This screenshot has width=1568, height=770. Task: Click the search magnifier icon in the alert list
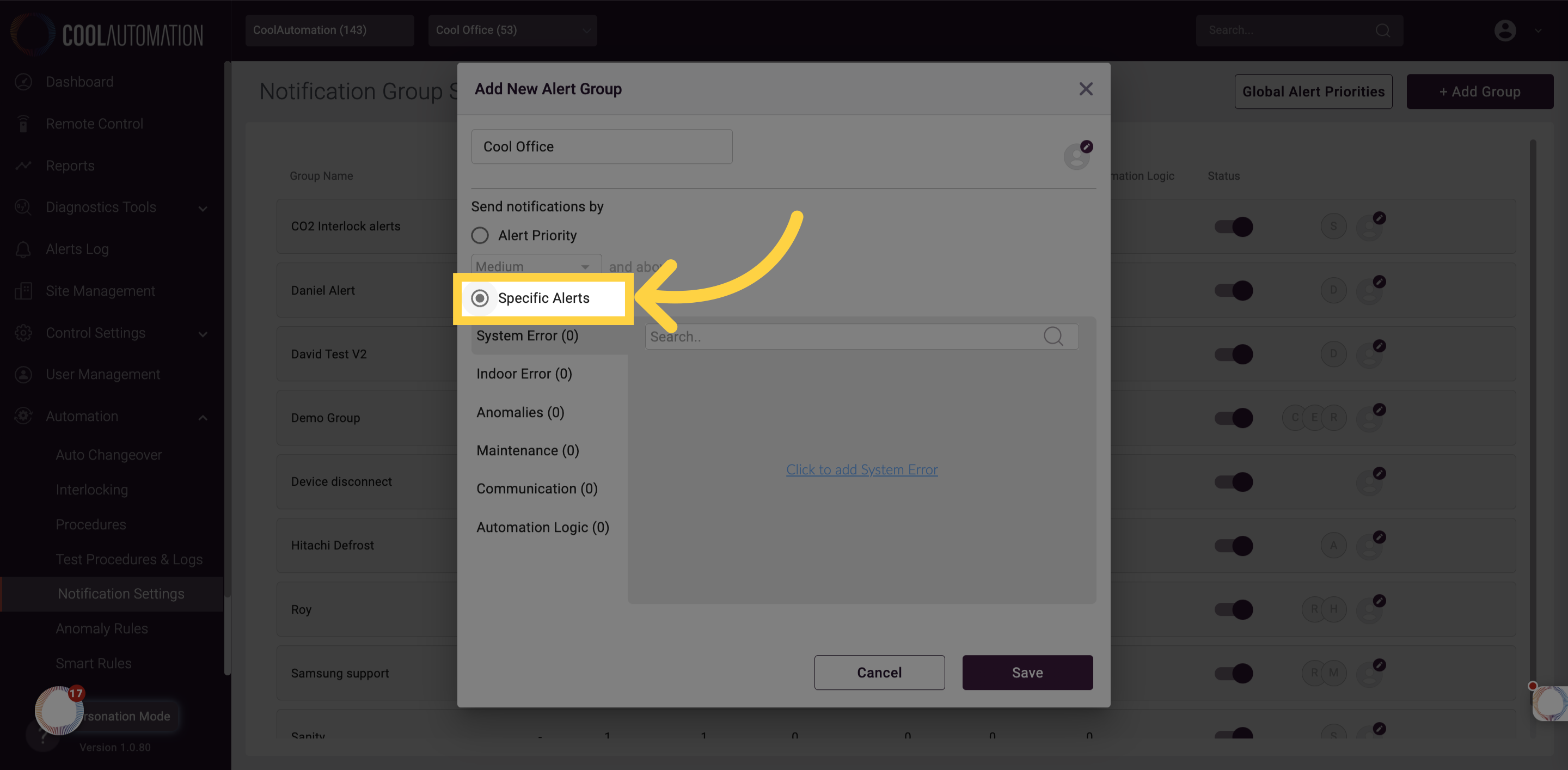point(1053,336)
